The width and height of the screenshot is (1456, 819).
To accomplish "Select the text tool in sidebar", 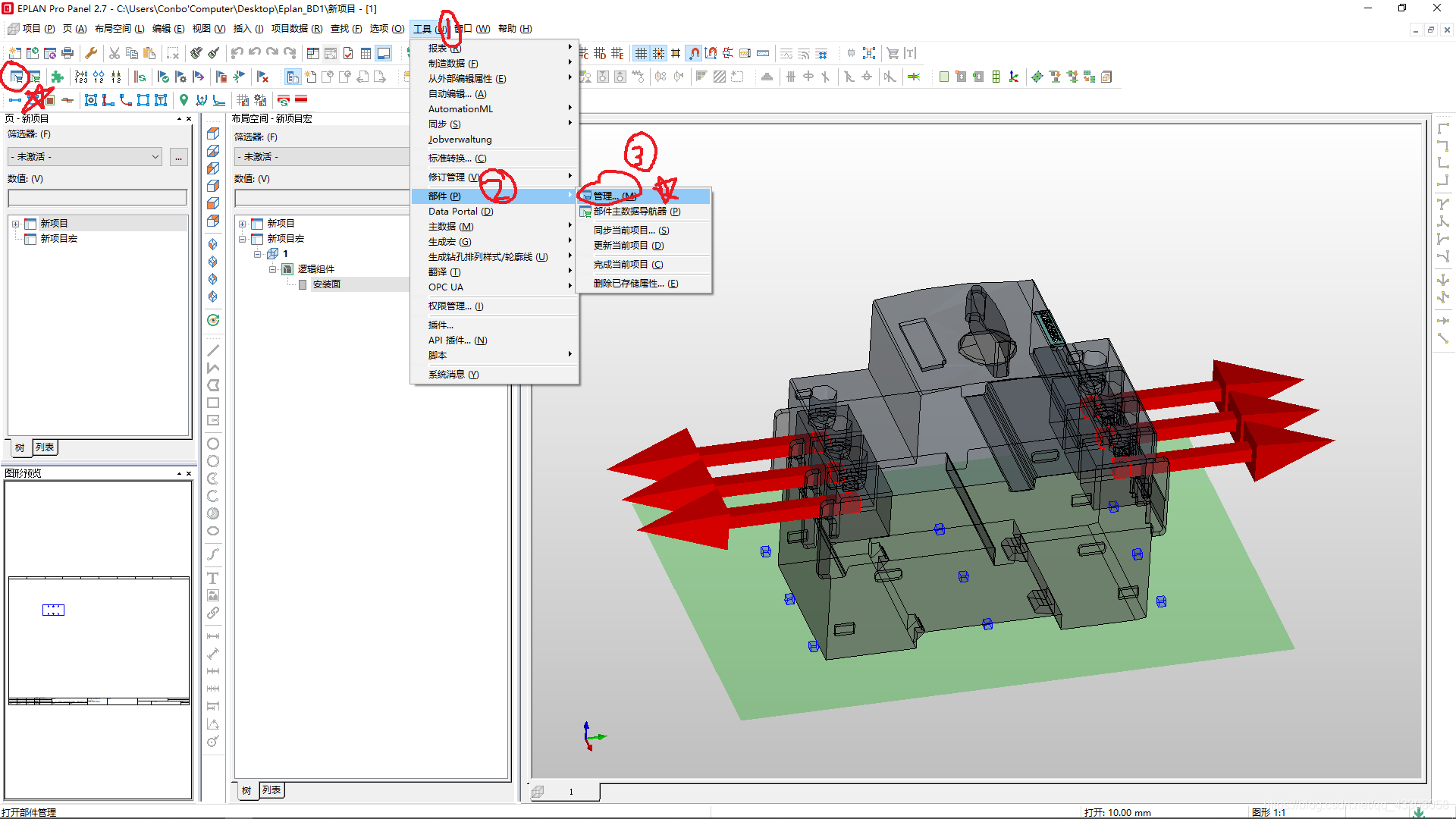I will pos(213,578).
